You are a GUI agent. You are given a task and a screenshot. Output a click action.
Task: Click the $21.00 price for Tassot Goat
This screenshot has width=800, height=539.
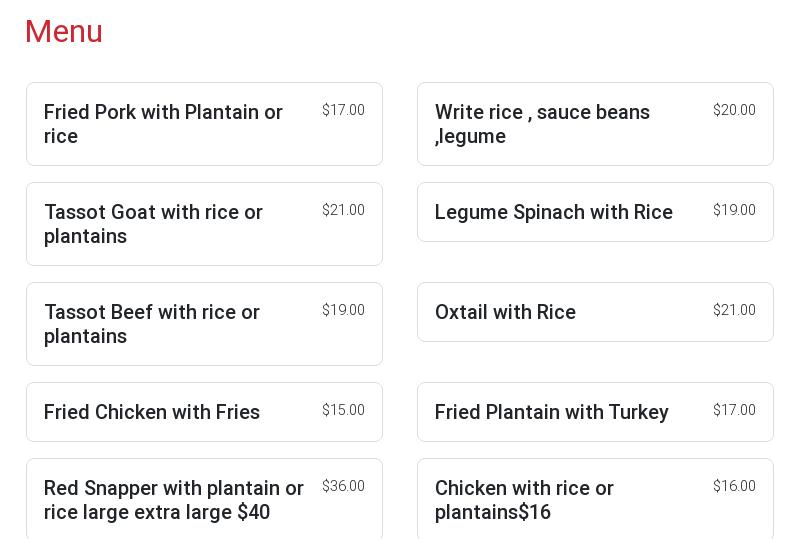coord(343,210)
